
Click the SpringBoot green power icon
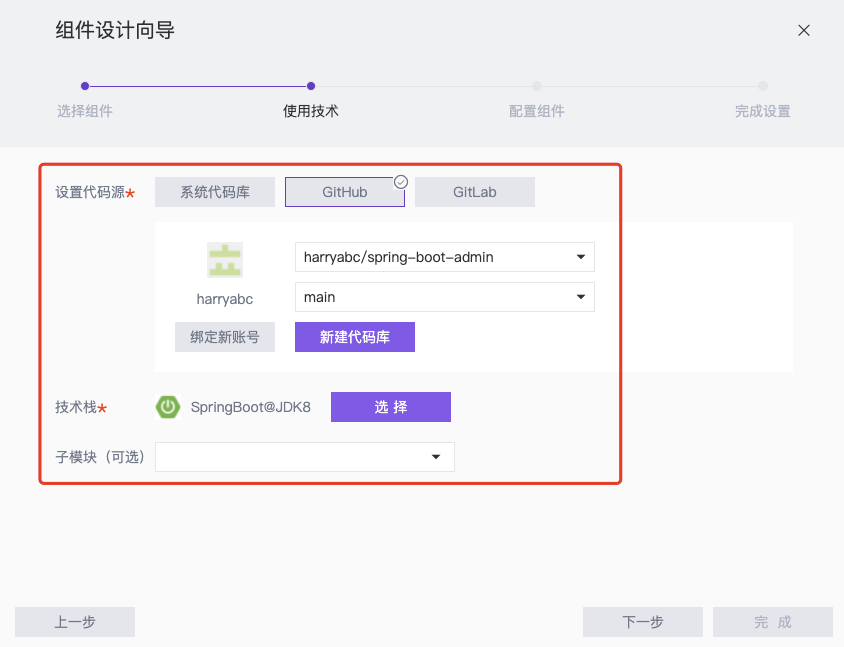point(168,407)
